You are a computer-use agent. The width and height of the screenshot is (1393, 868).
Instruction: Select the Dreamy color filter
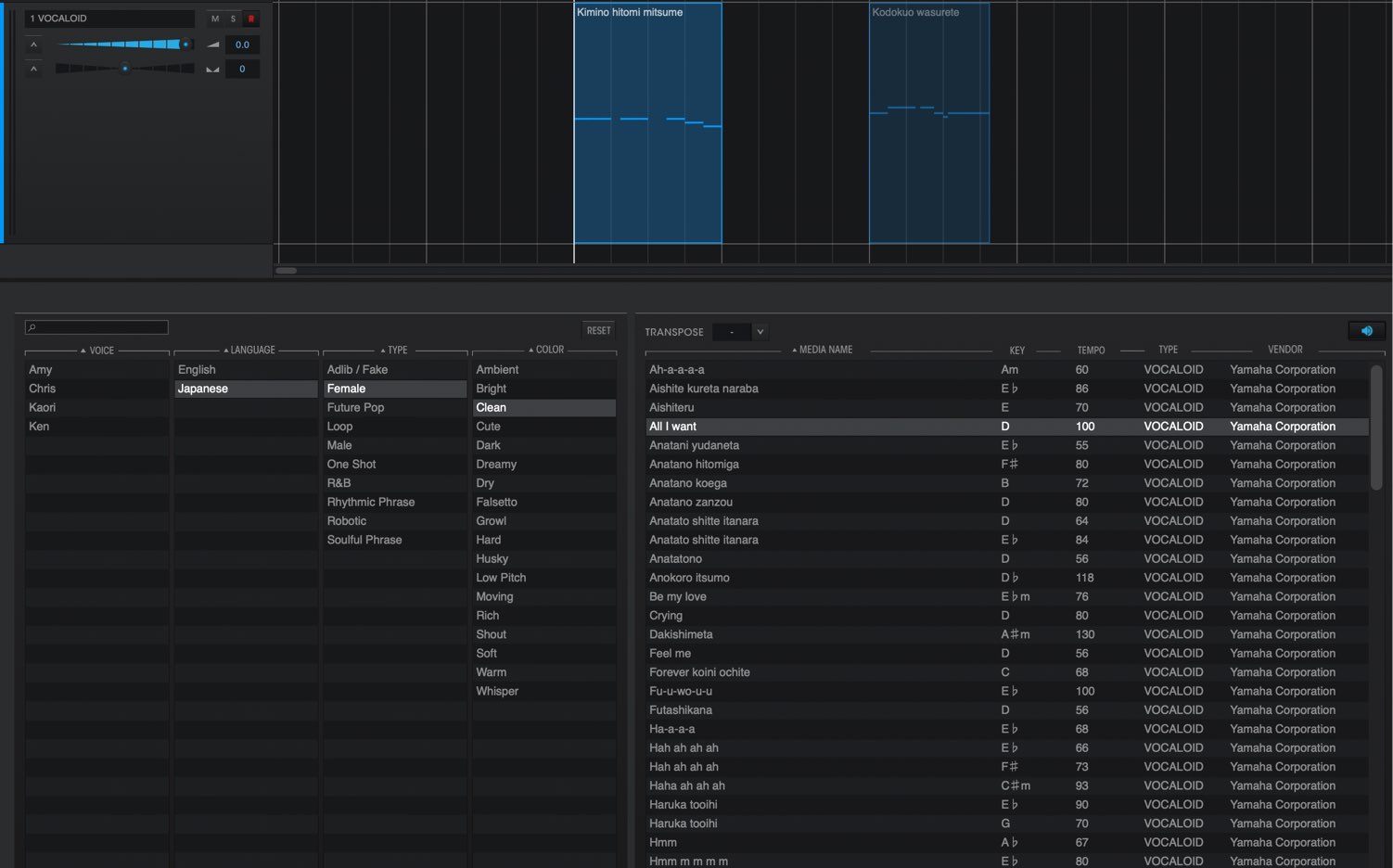click(x=544, y=464)
